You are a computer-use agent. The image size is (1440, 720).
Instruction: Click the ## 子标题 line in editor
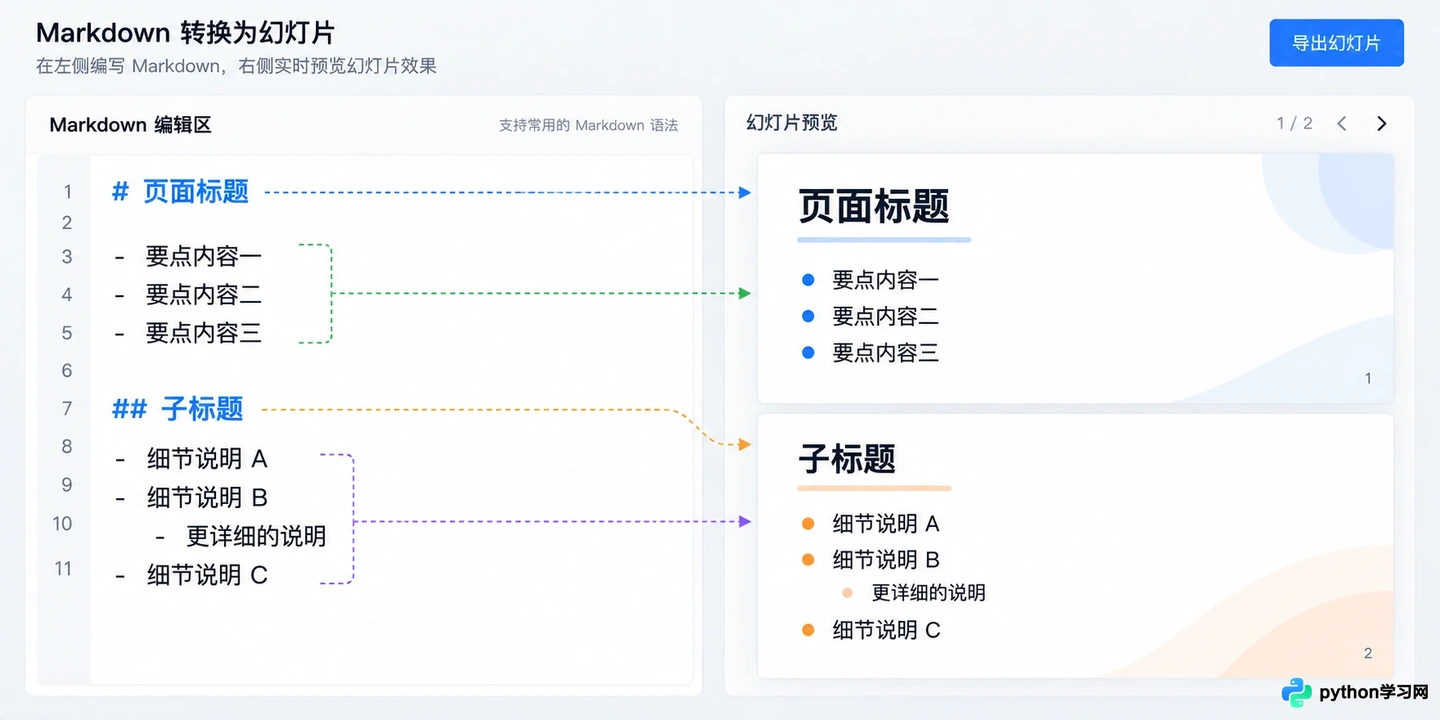[177, 408]
